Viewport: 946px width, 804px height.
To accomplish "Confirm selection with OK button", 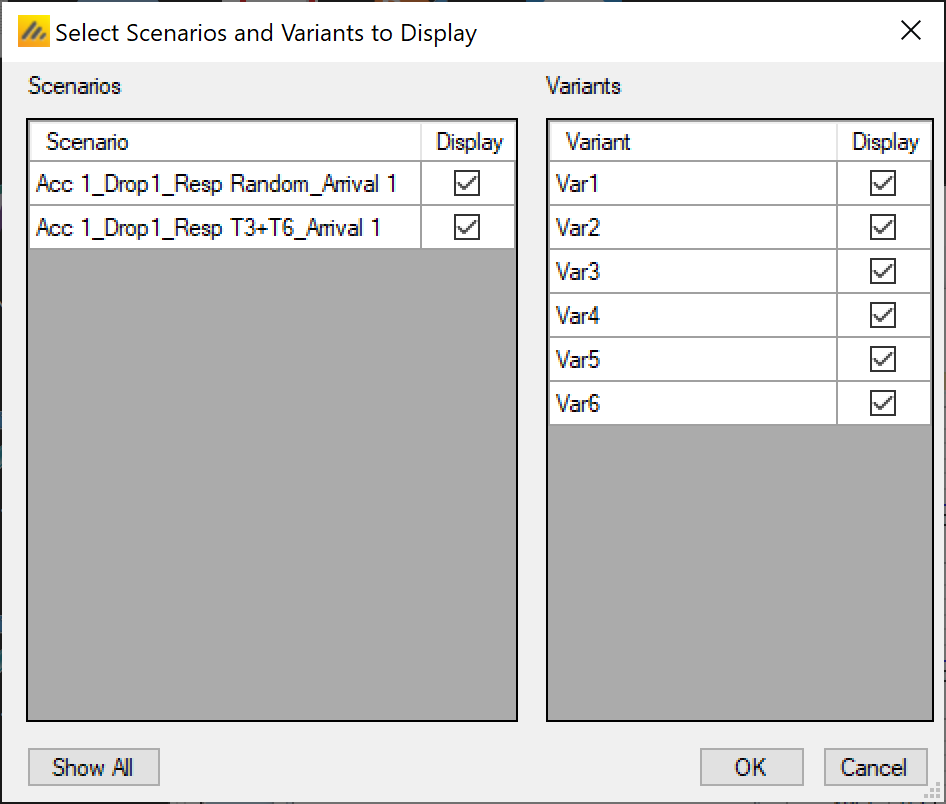I will click(x=751, y=767).
